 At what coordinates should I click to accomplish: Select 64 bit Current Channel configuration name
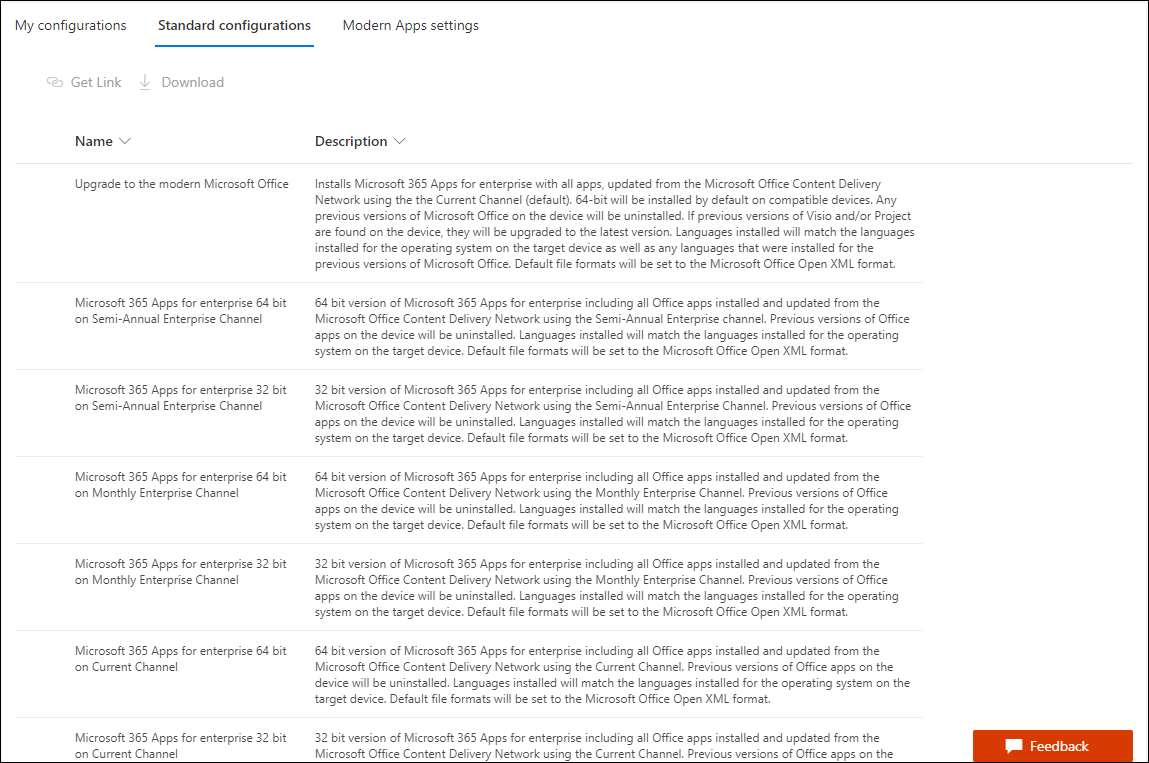coord(180,659)
